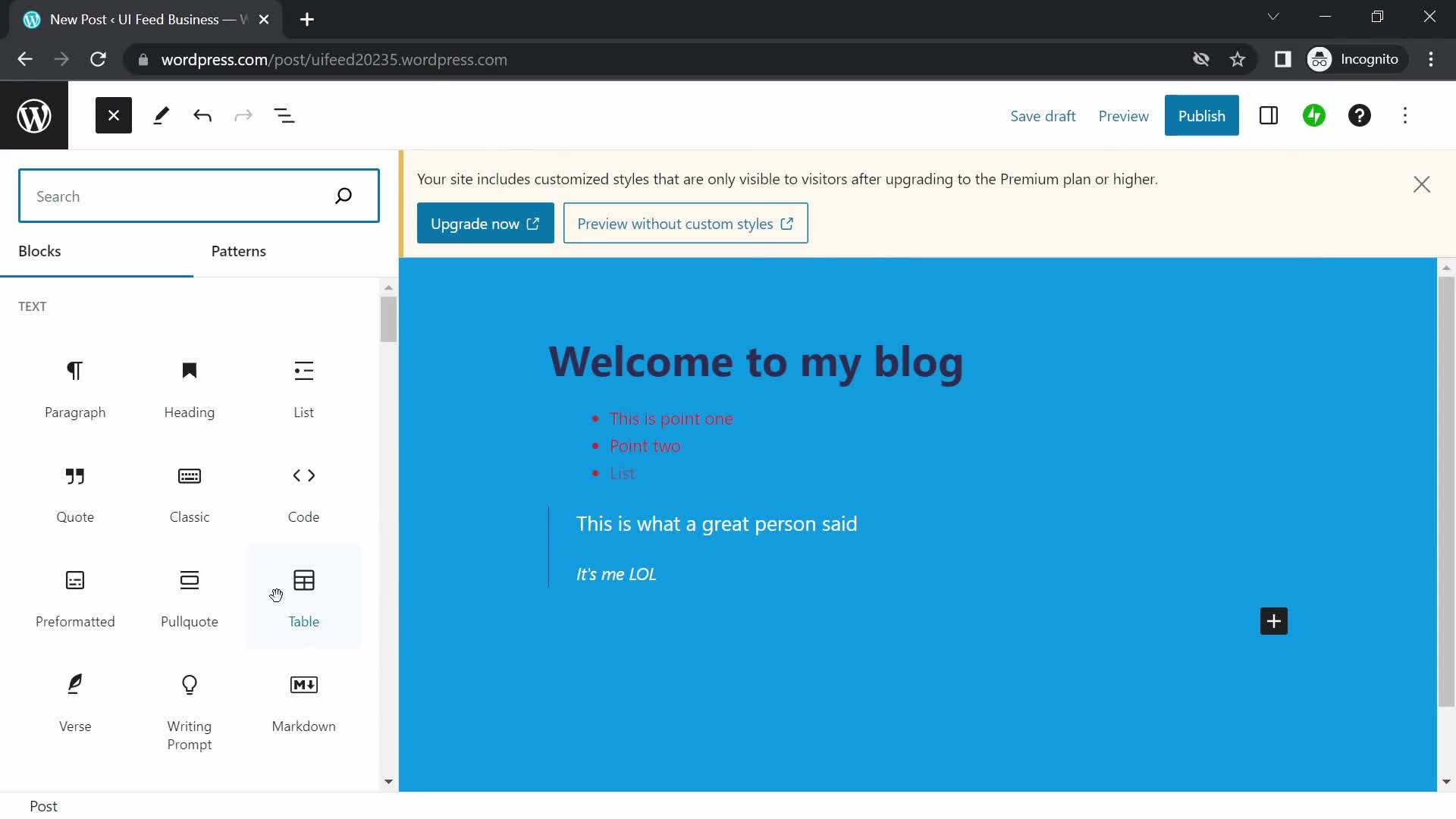Viewport: 1456px width, 819px height.
Task: Click Preview without custom styles
Action: tap(686, 223)
